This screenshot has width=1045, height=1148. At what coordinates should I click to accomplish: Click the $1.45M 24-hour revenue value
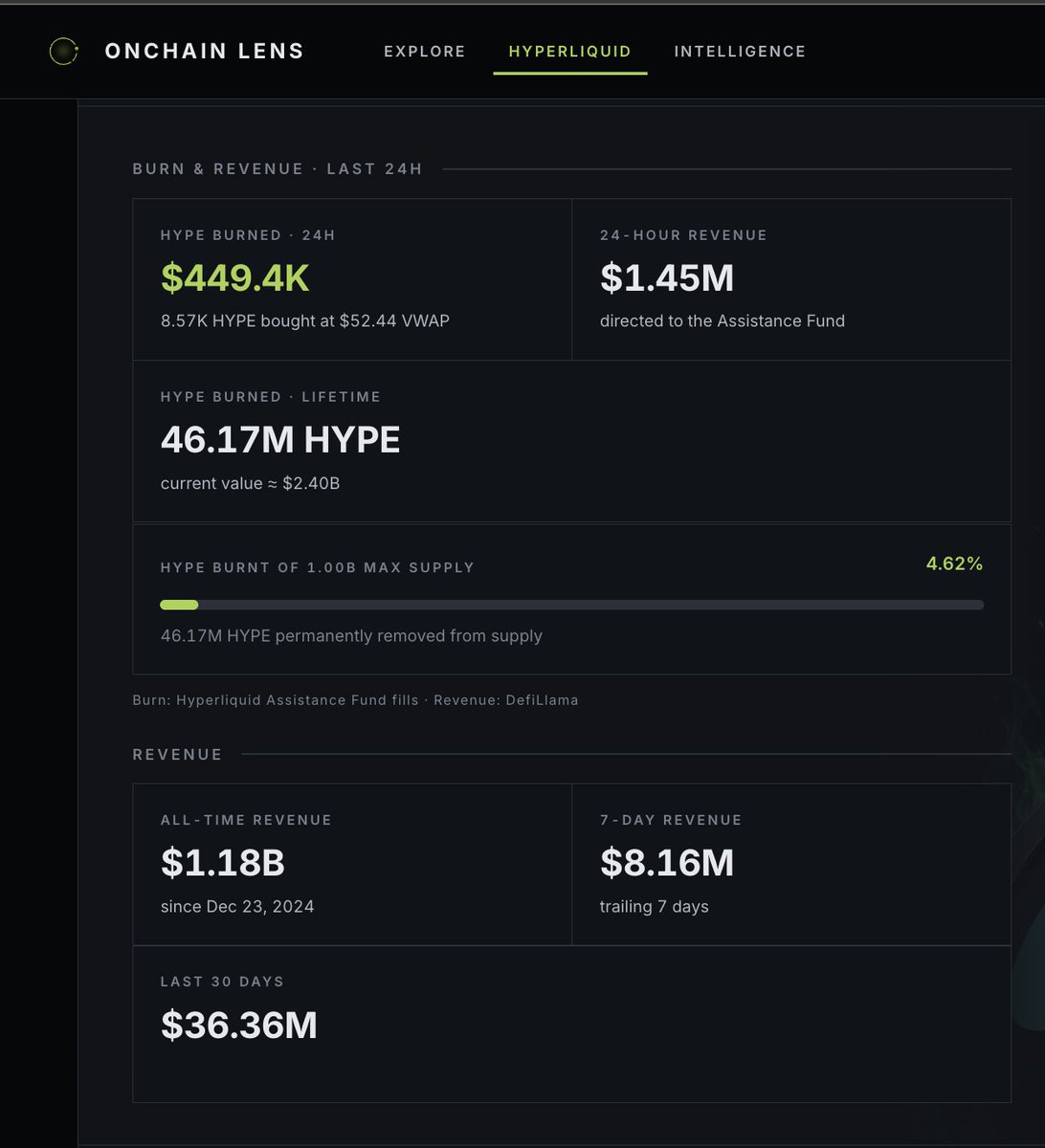tap(667, 278)
